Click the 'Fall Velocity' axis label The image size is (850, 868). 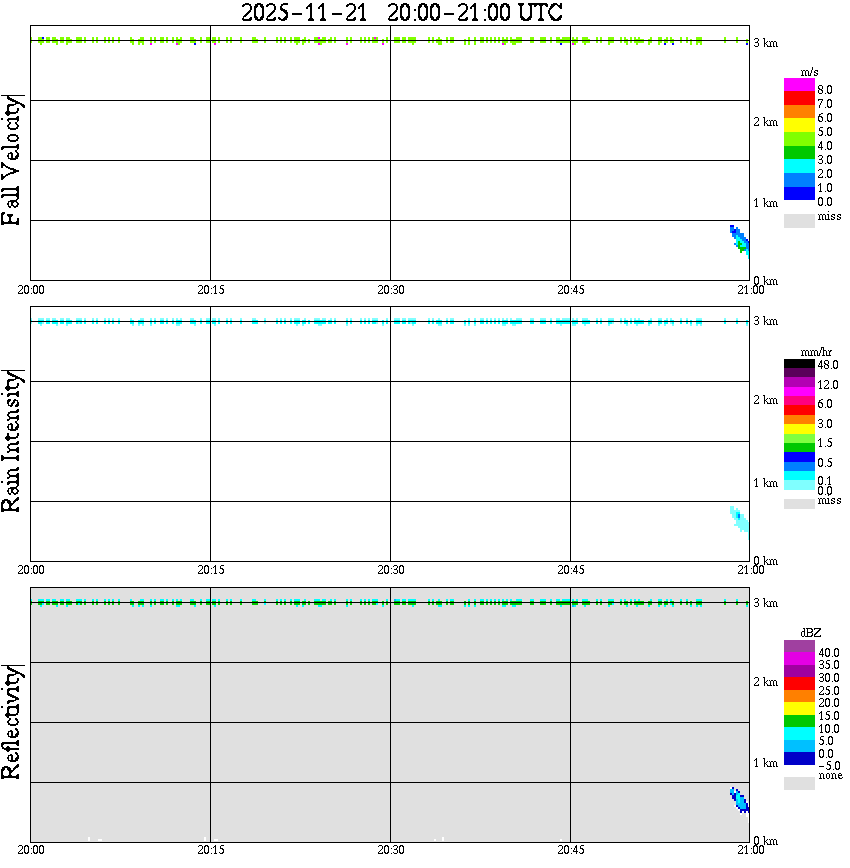click(x=11, y=160)
